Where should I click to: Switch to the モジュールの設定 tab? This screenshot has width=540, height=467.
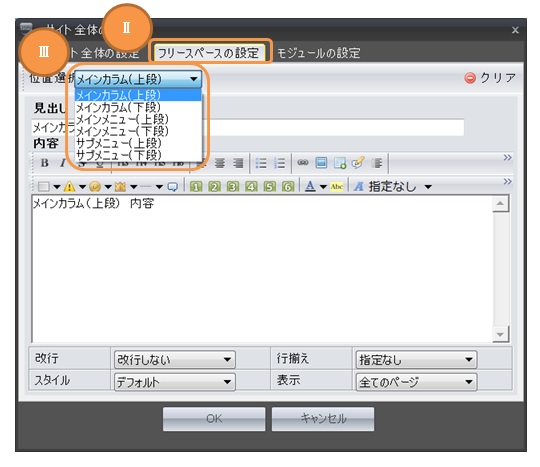(319, 53)
